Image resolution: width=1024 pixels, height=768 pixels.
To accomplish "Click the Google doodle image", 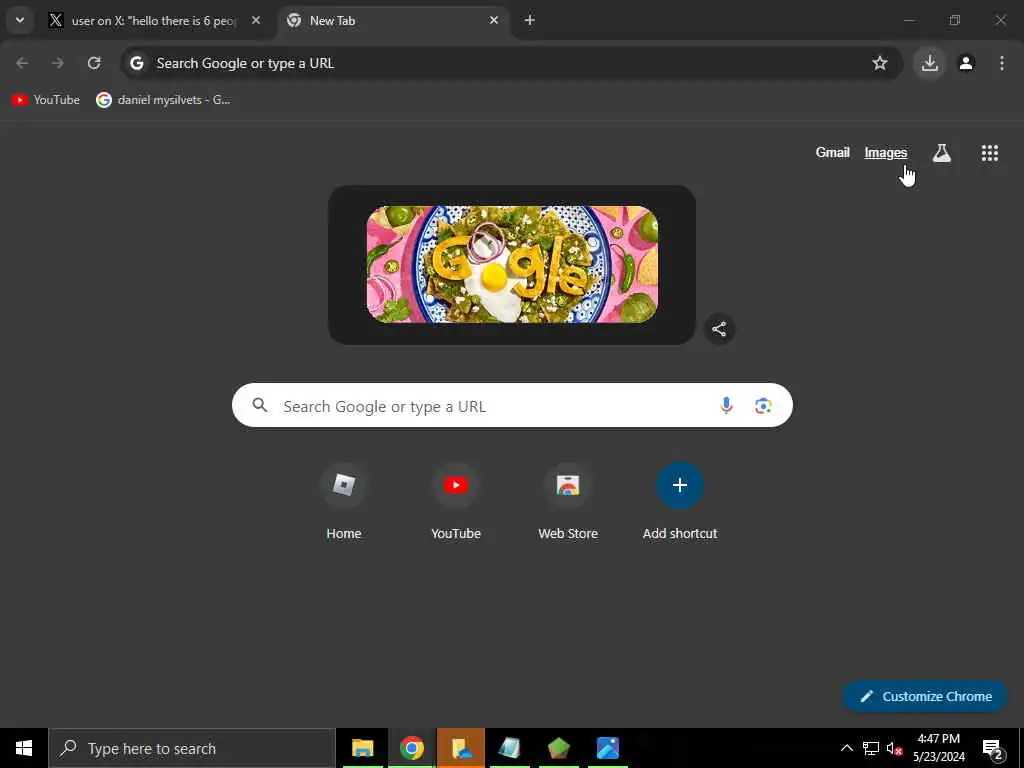I will point(512,264).
